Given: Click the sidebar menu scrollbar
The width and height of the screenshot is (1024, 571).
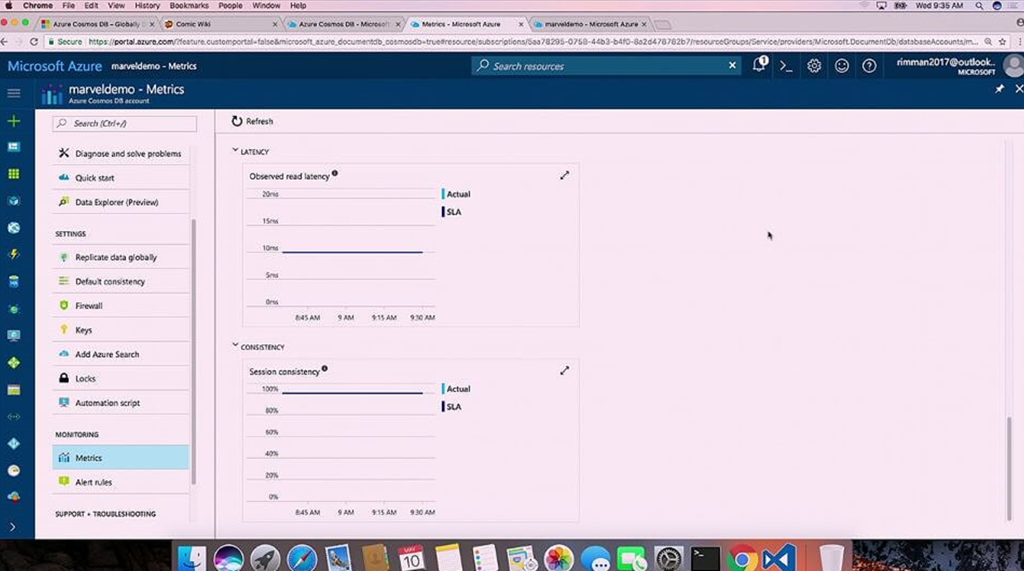Looking at the screenshot, I should tap(193, 351).
